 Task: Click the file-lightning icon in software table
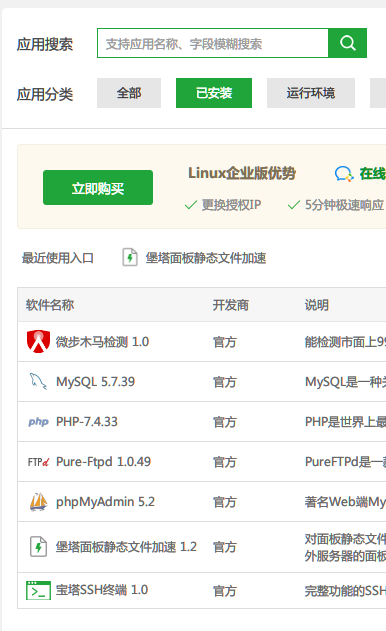coord(39,546)
